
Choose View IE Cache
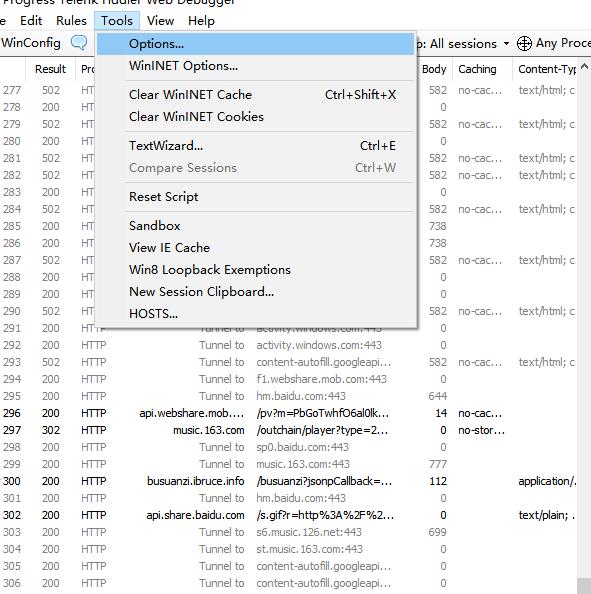pos(256,248)
